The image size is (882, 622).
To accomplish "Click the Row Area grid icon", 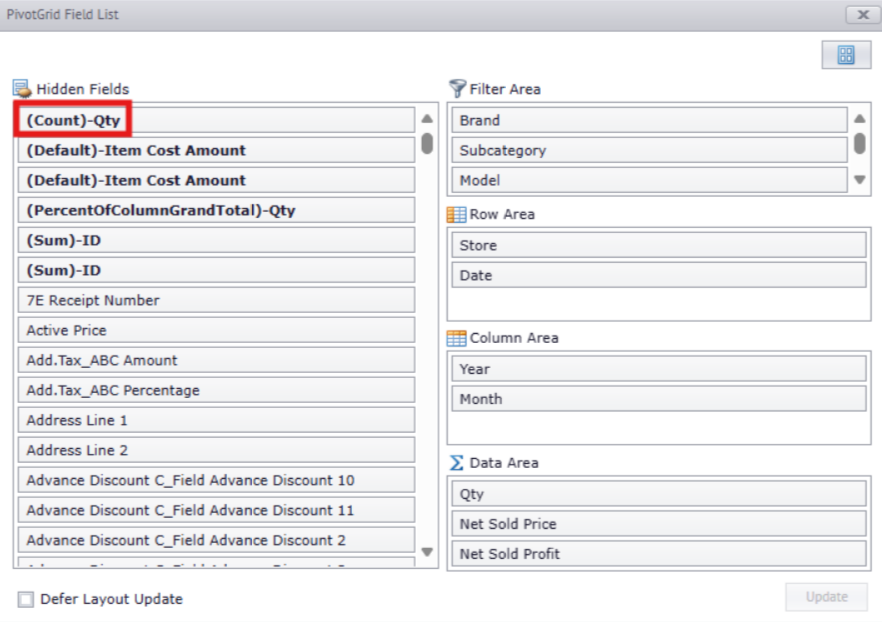I will (457, 214).
